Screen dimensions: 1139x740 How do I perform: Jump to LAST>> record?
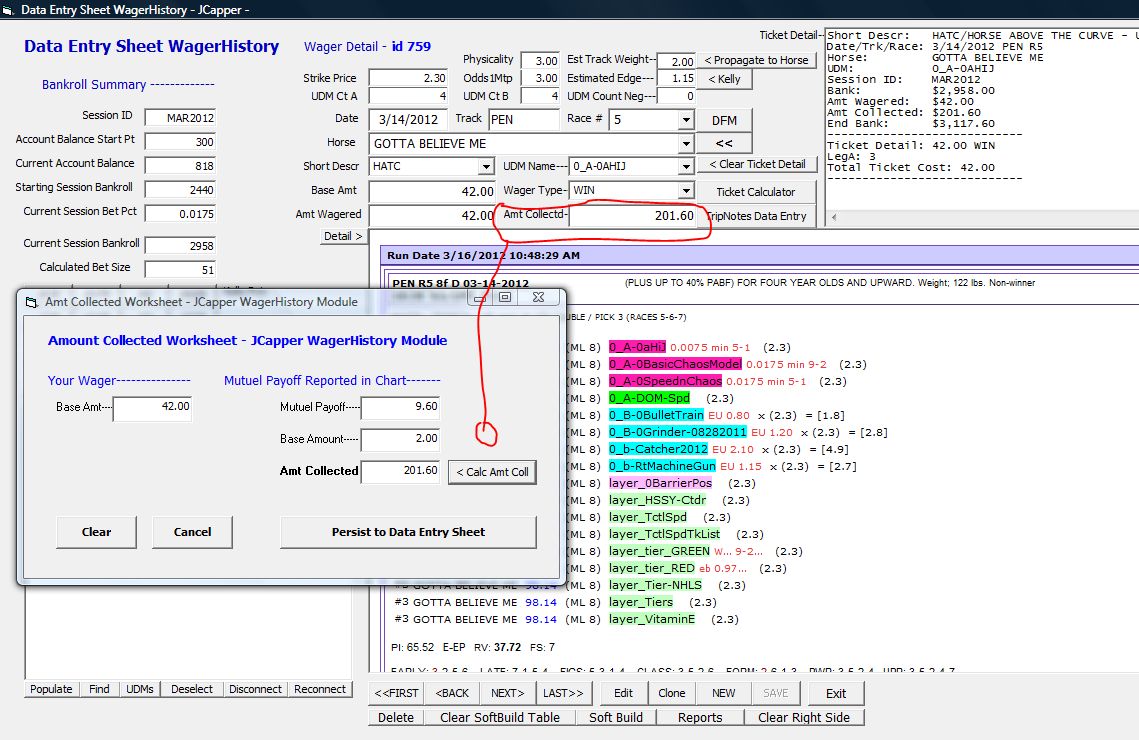click(563, 694)
